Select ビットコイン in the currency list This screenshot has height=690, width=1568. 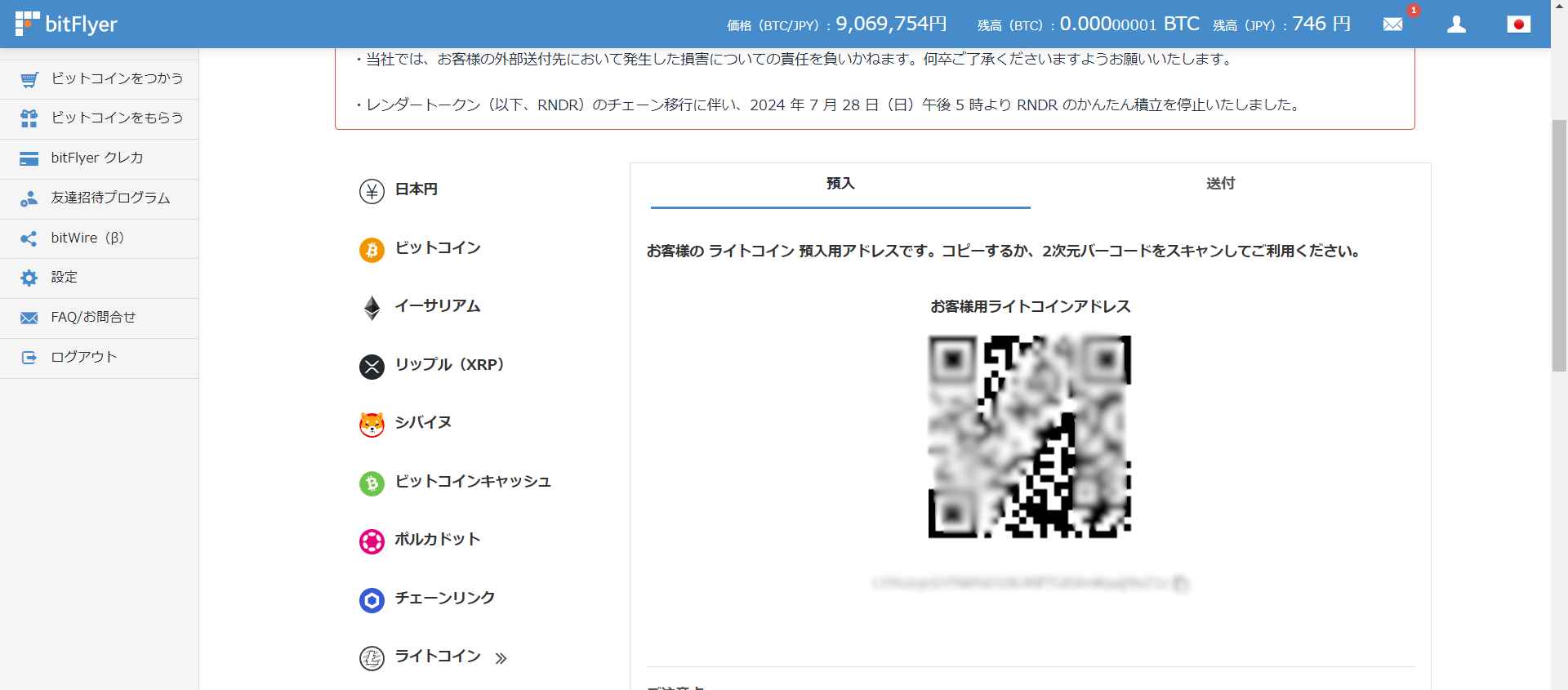click(438, 248)
